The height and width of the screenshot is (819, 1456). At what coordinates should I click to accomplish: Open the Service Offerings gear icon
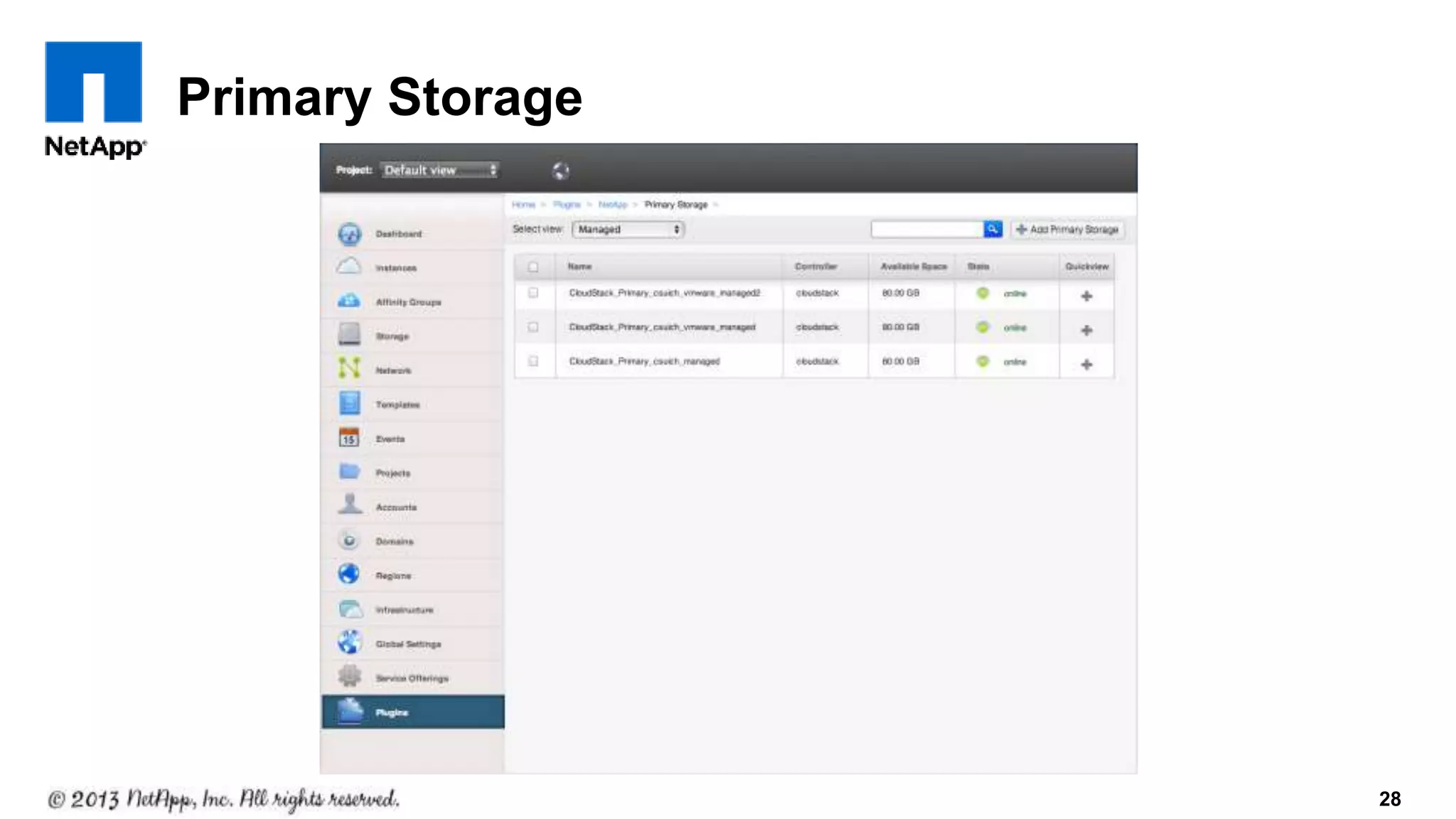[x=349, y=675]
